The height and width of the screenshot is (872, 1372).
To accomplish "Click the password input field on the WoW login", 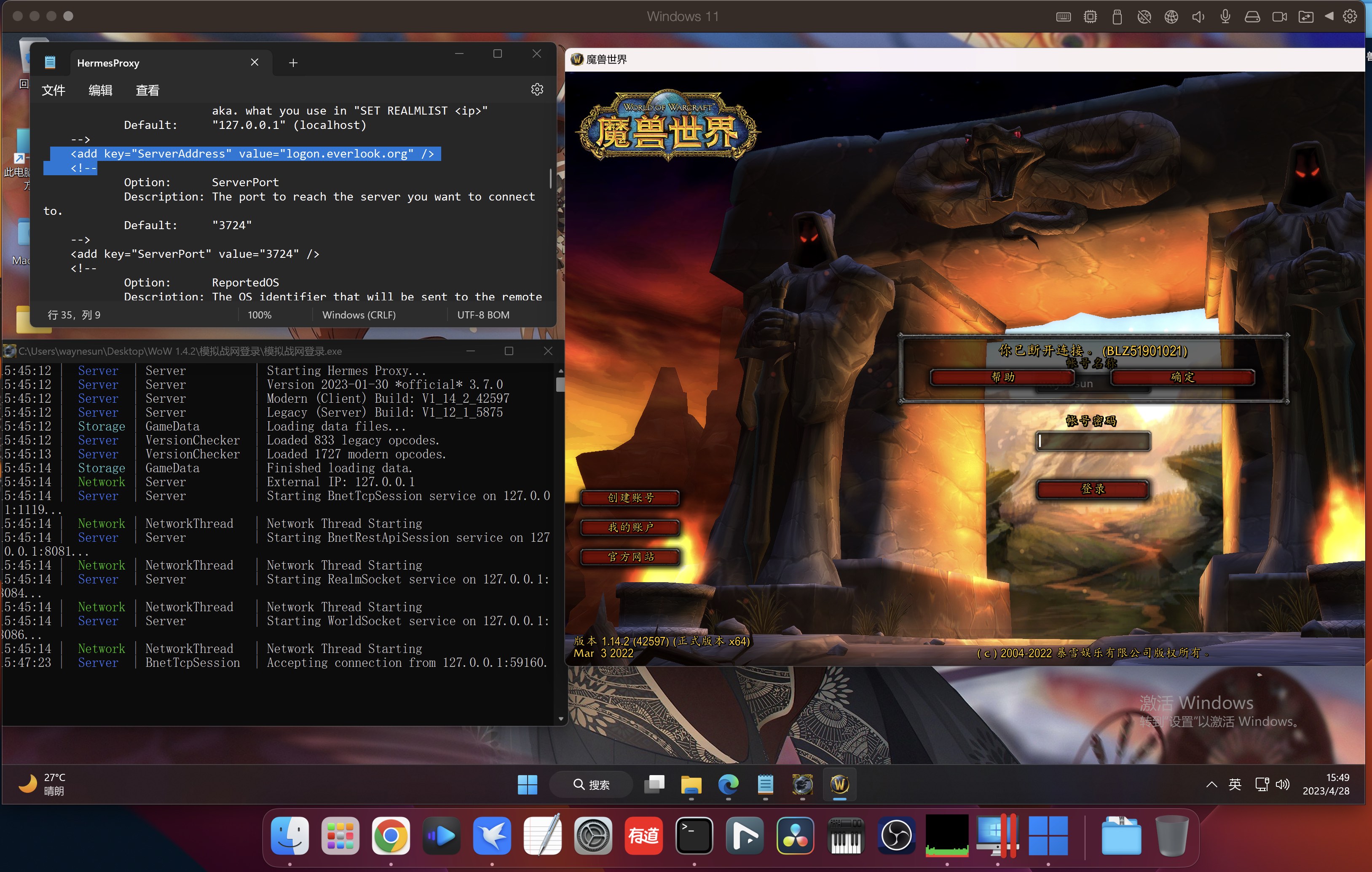I will [x=1092, y=441].
